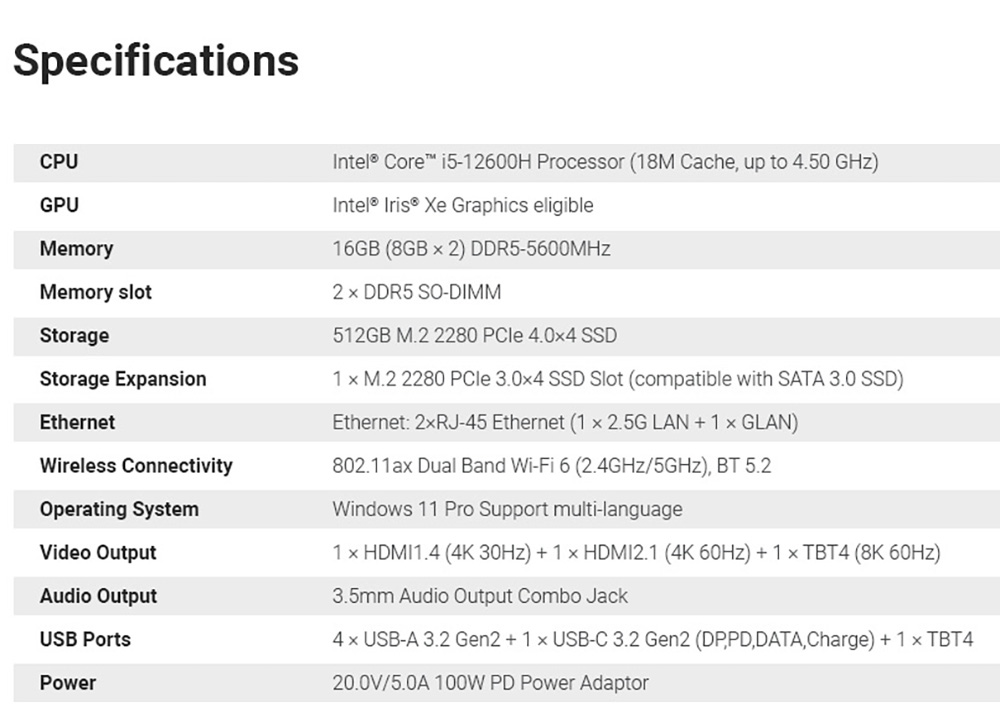Click the Intel Core i5-12600H Processor text
Image resolution: width=1000 pixels, height=727 pixels.
point(605,162)
